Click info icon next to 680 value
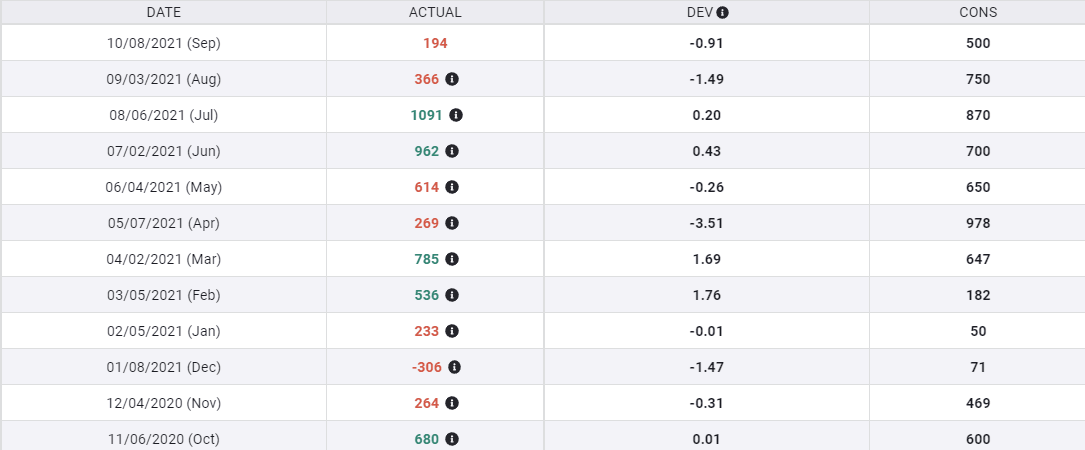Viewport: 1085px width, 450px height. click(x=452, y=439)
